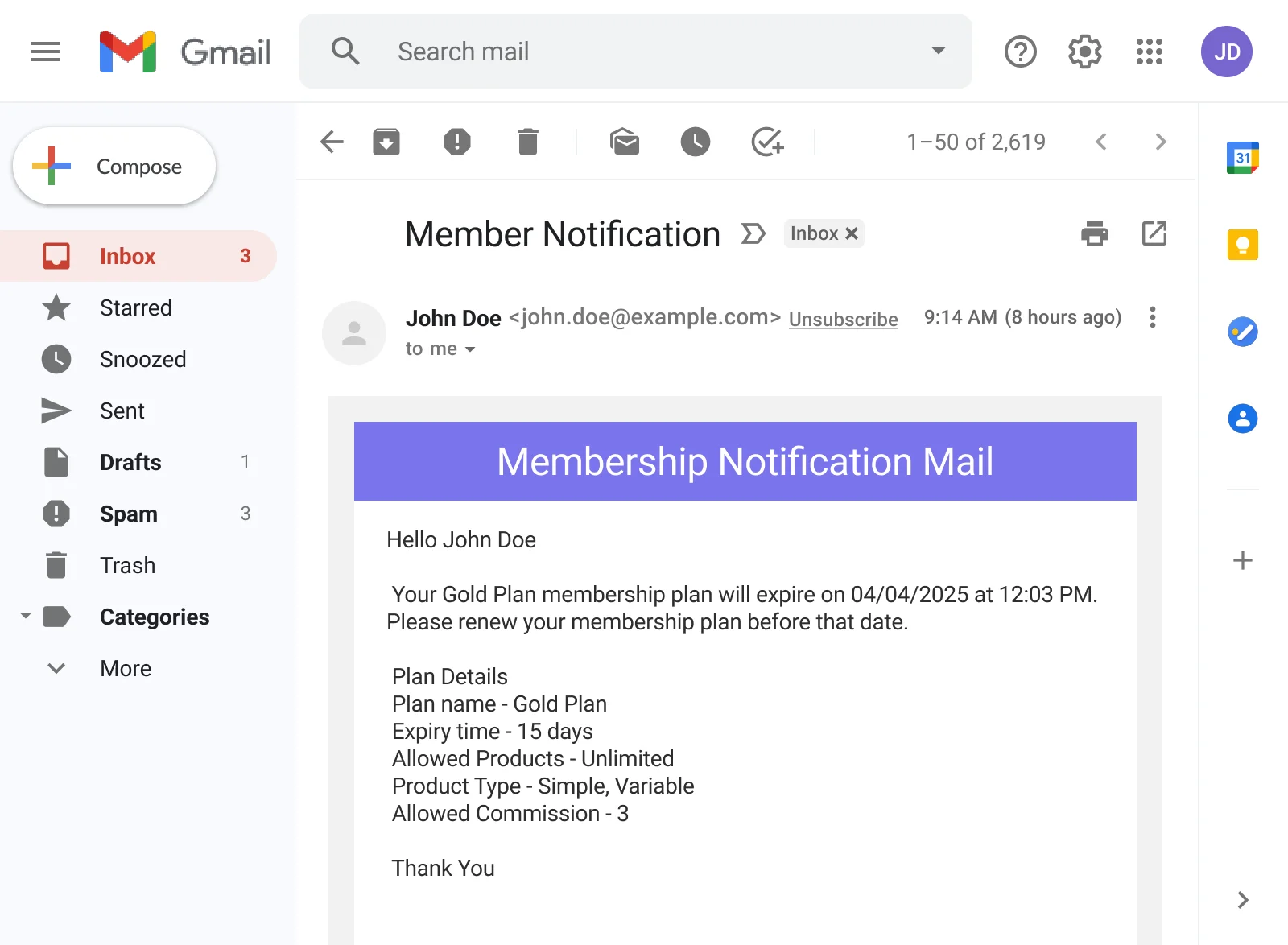Image resolution: width=1288 pixels, height=945 pixels.
Task: Add this email to Tasks
Action: [x=766, y=142]
